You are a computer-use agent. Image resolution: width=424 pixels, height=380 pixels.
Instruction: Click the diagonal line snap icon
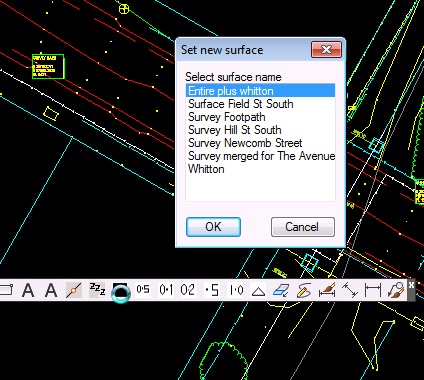74,290
